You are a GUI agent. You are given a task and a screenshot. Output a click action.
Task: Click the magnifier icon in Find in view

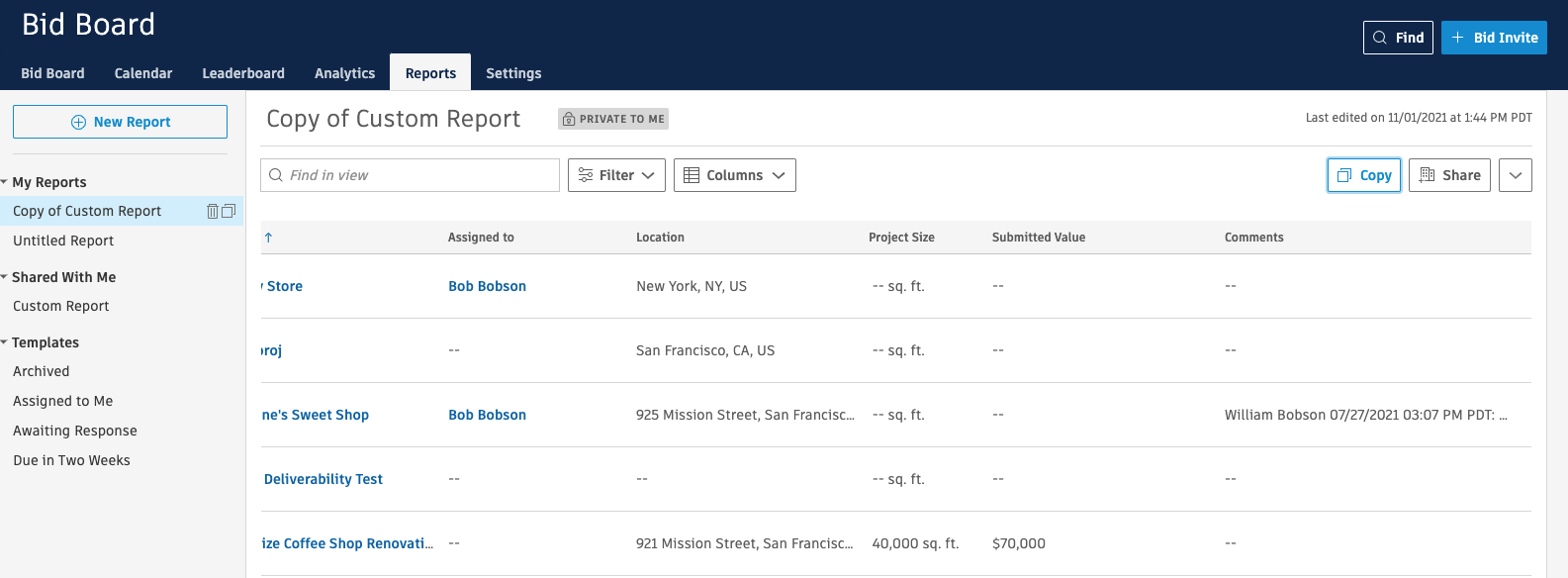tap(276, 175)
